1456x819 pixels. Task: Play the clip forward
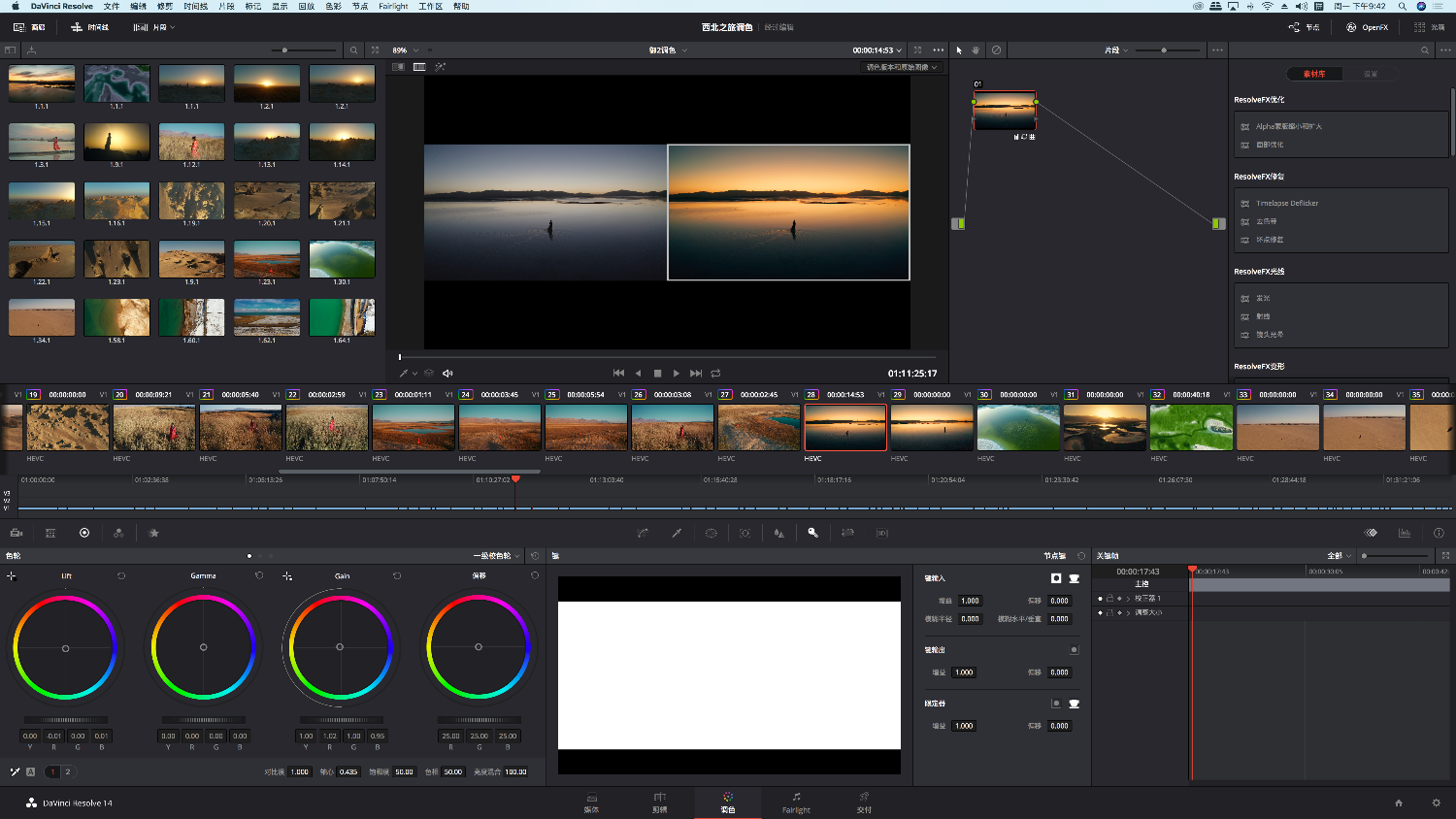pyautogui.click(x=677, y=373)
